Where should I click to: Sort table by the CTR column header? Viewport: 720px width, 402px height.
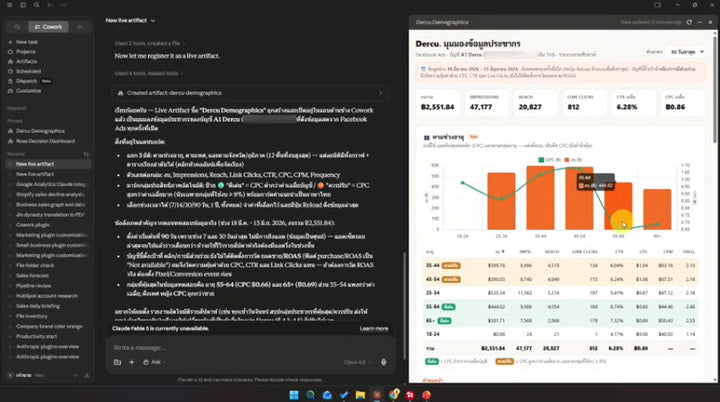[x=619, y=252]
